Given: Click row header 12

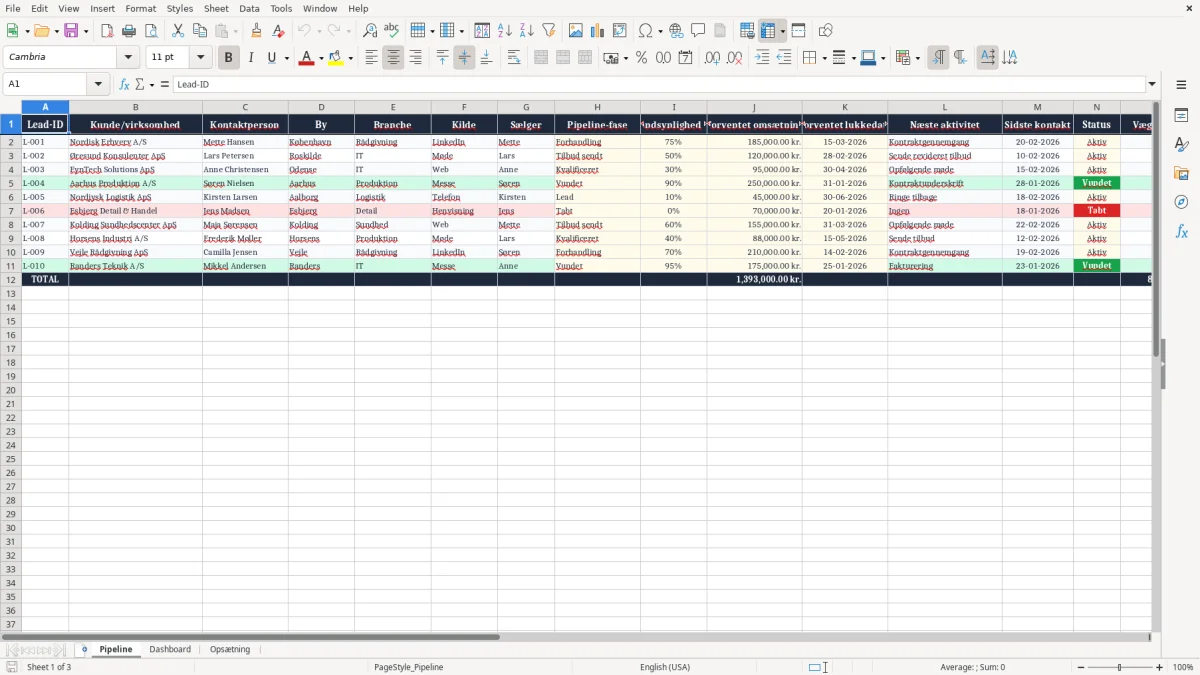Looking at the screenshot, I should (x=11, y=279).
